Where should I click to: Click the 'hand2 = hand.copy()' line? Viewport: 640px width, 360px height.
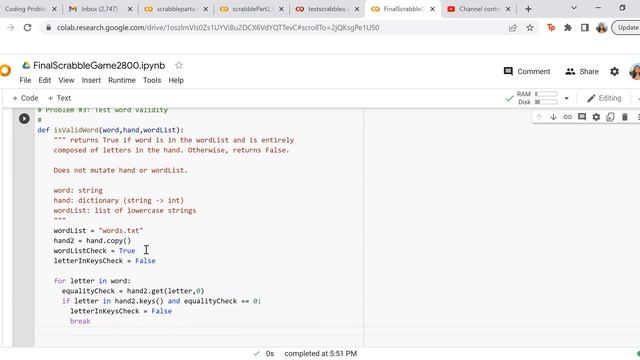[x=92, y=241]
